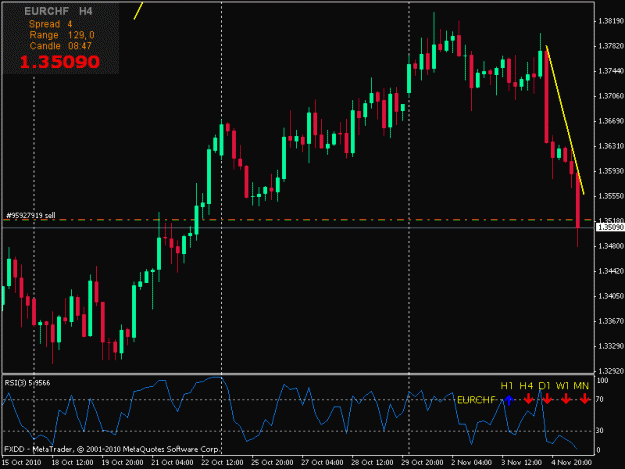
Task: Select the MN timeframe label
Action: pyautogui.click(x=581, y=386)
